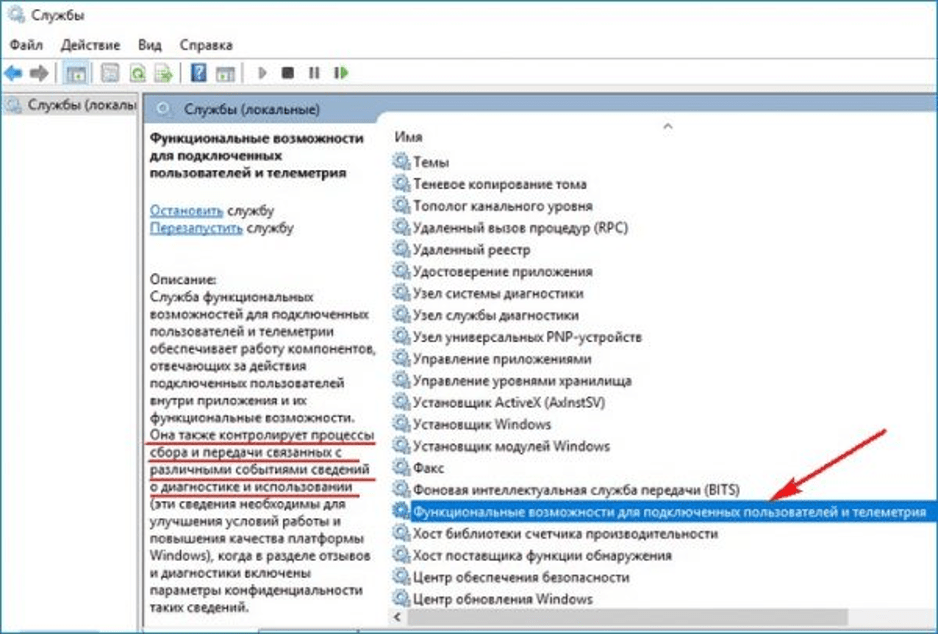Image resolution: width=938 pixels, height=634 pixels.
Task: Click the Export list toolbar icon
Action: pyautogui.click(x=162, y=73)
